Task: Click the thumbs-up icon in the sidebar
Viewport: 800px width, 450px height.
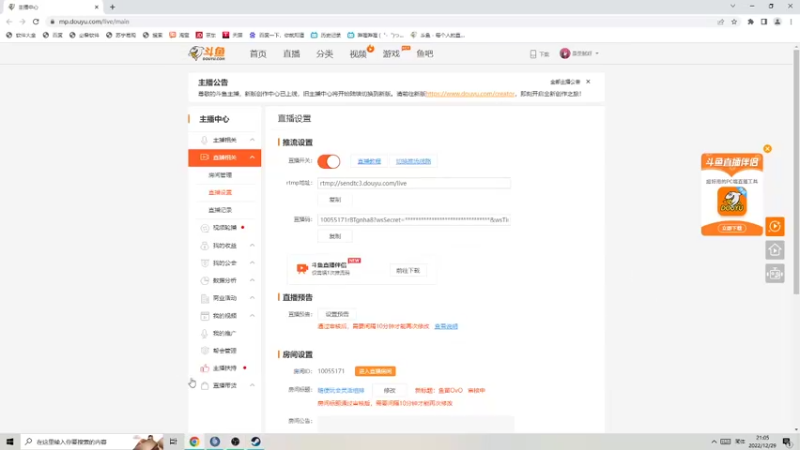Action: tap(205, 368)
